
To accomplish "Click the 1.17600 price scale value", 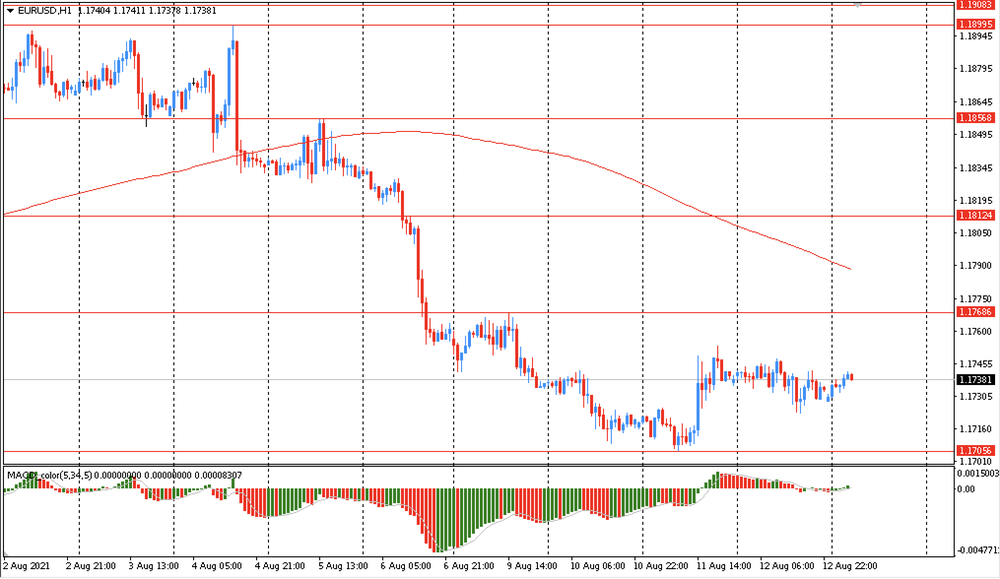I will 976,332.
